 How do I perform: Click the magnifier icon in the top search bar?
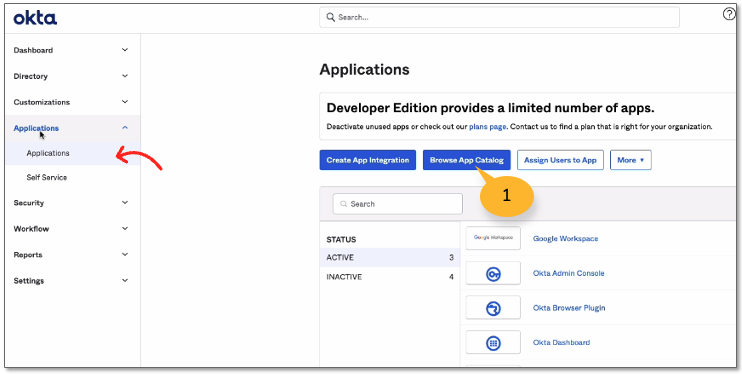tap(331, 18)
